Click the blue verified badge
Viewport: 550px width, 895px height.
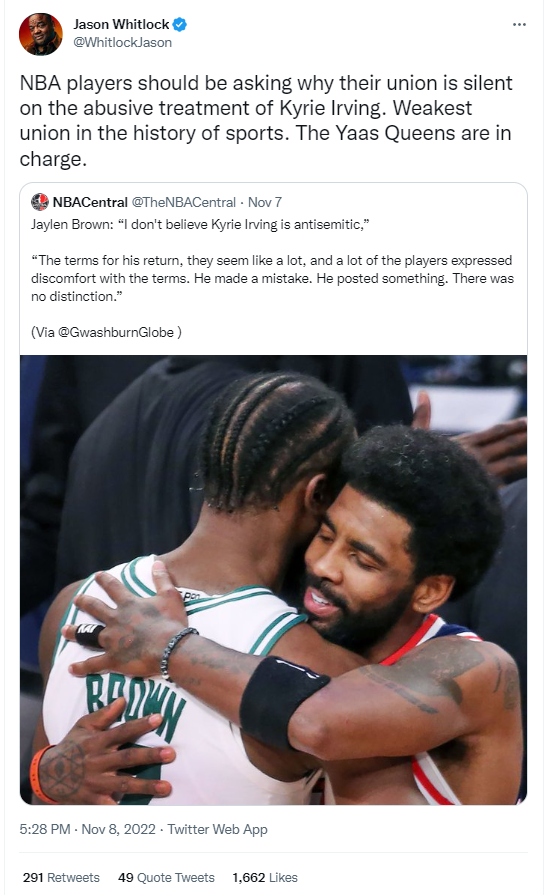coord(180,25)
